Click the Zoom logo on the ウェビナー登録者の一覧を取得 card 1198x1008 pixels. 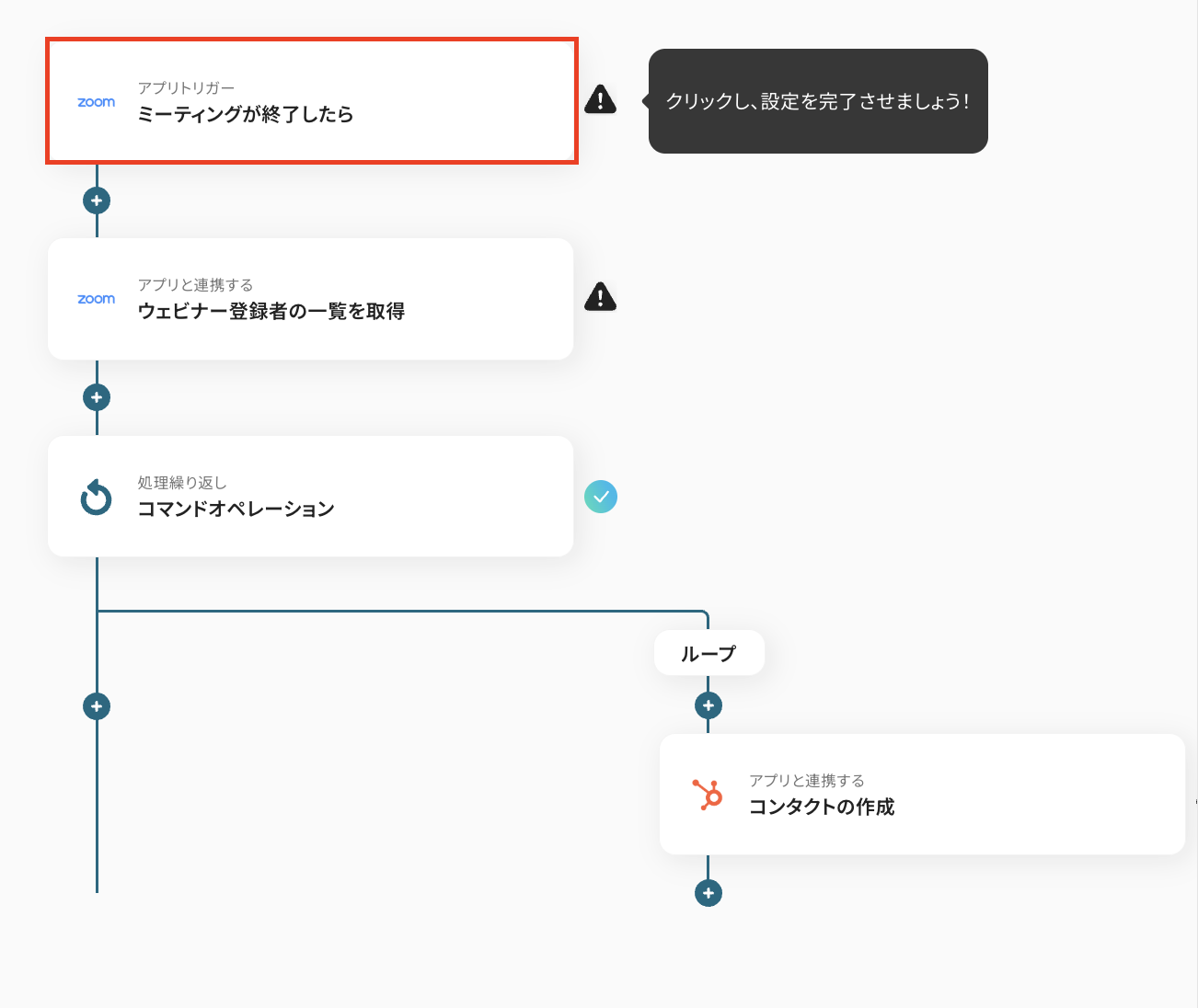[x=97, y=299]
